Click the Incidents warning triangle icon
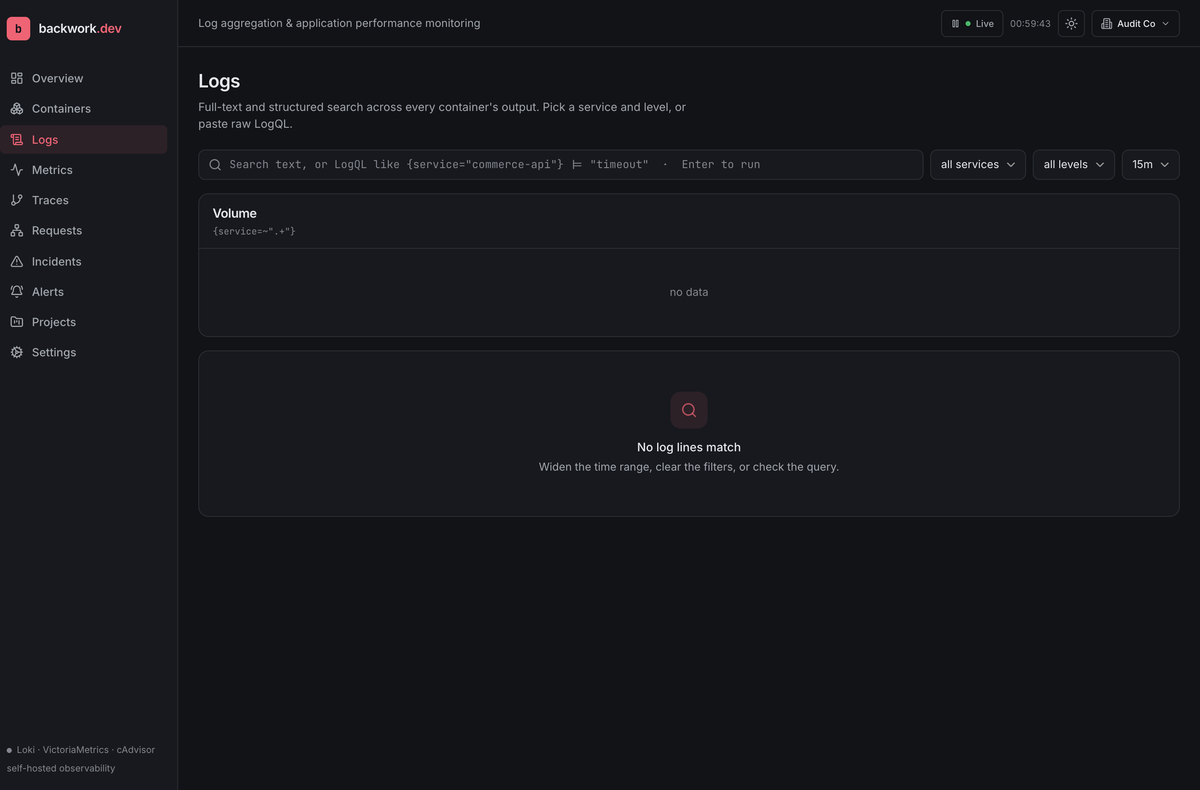The height and width of the screenshot is (790, 1200). tap(17, 262)
